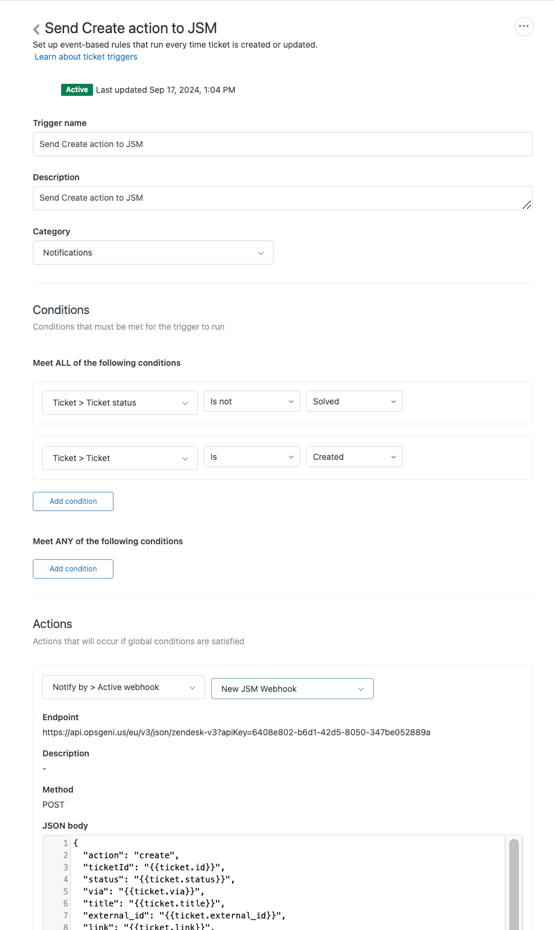Click JSON line with ticket.title placeholder

(154, 903)
